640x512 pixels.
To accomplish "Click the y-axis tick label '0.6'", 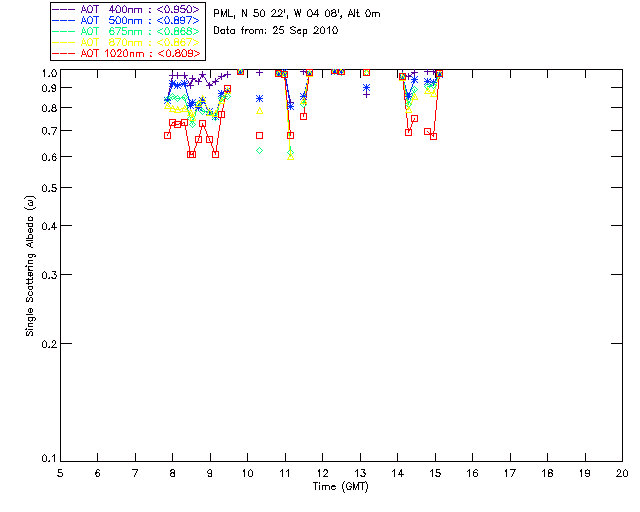I will click(49, 157).
